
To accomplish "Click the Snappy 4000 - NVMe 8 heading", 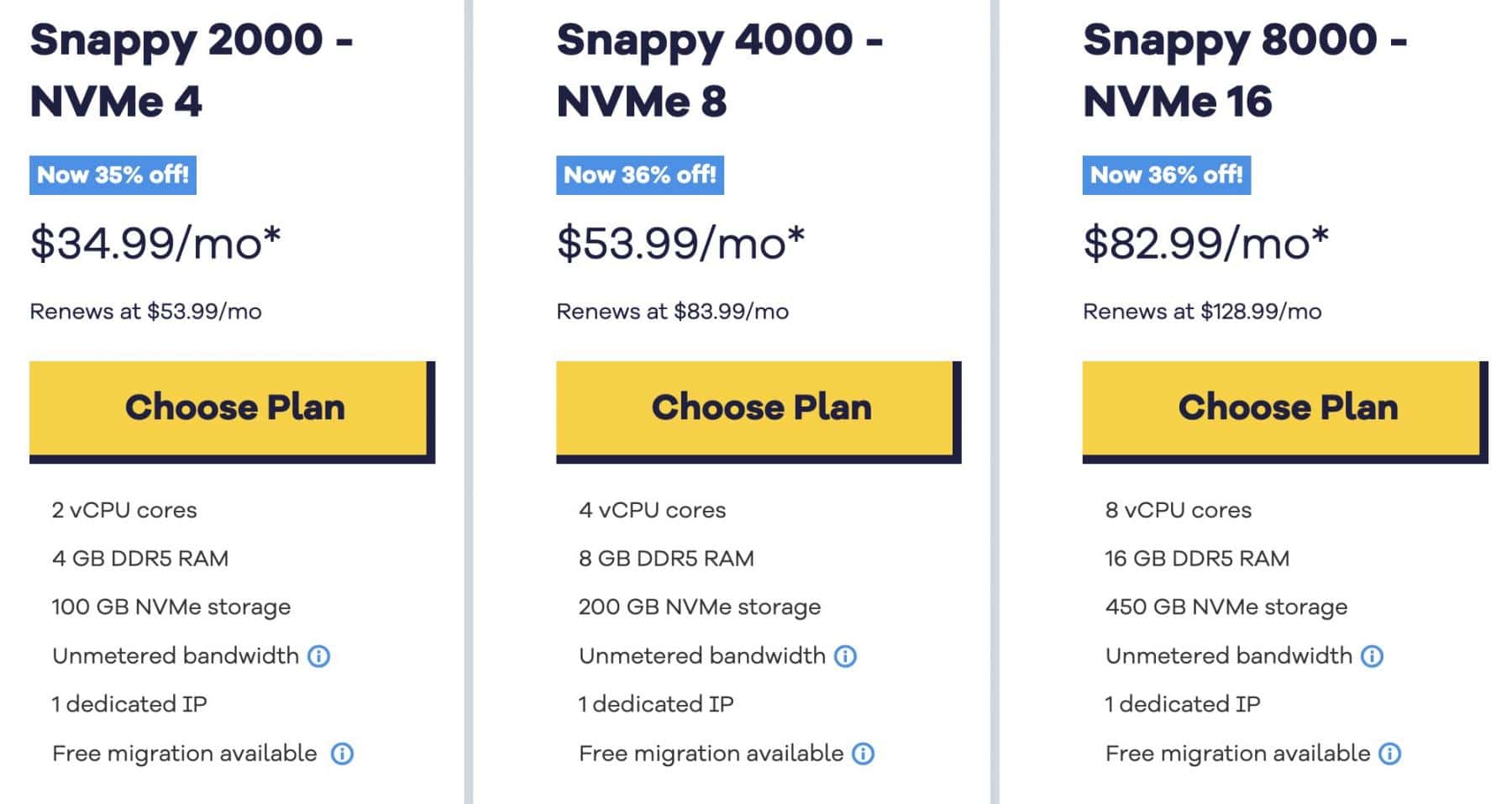I will tap(719, 71).
